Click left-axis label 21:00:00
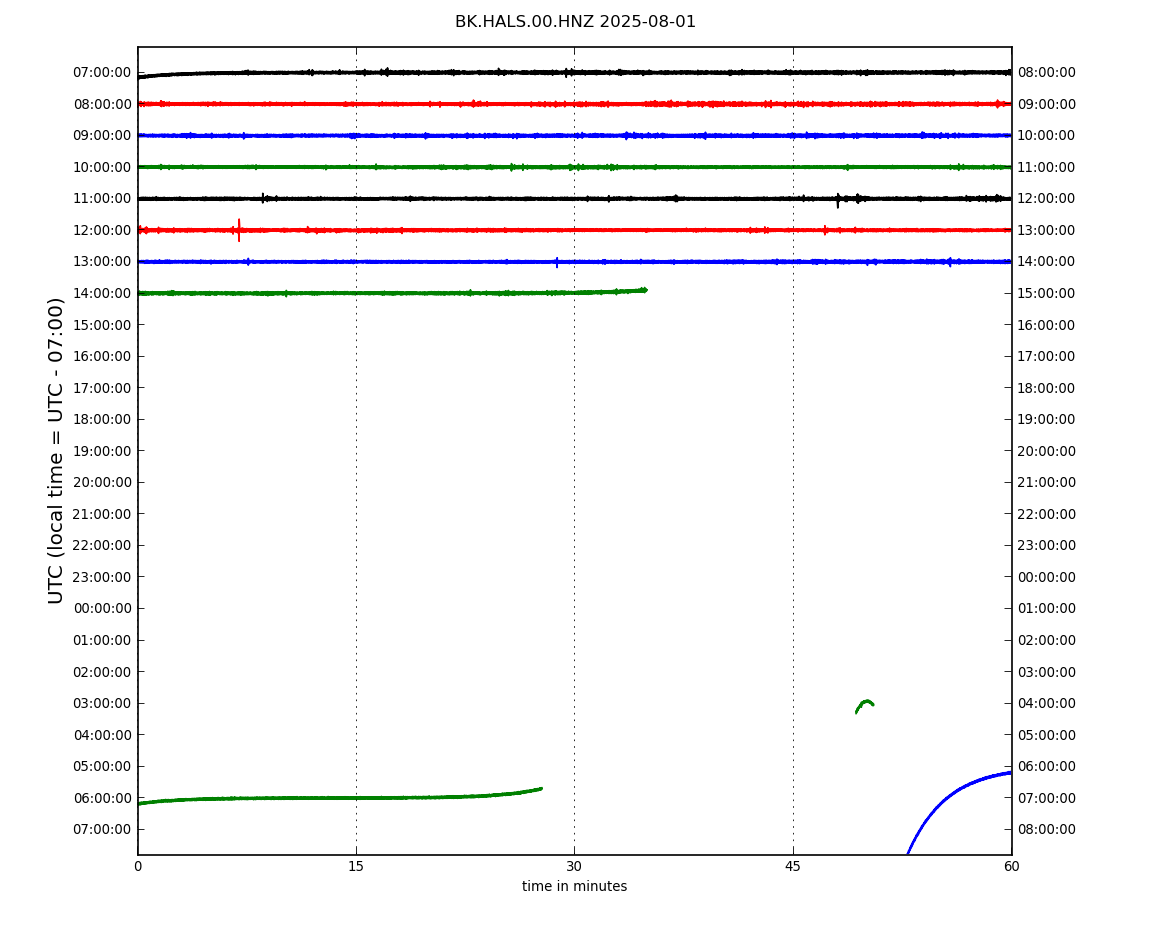The height and width of the screenshot is (950, 1150). (102, 514)
